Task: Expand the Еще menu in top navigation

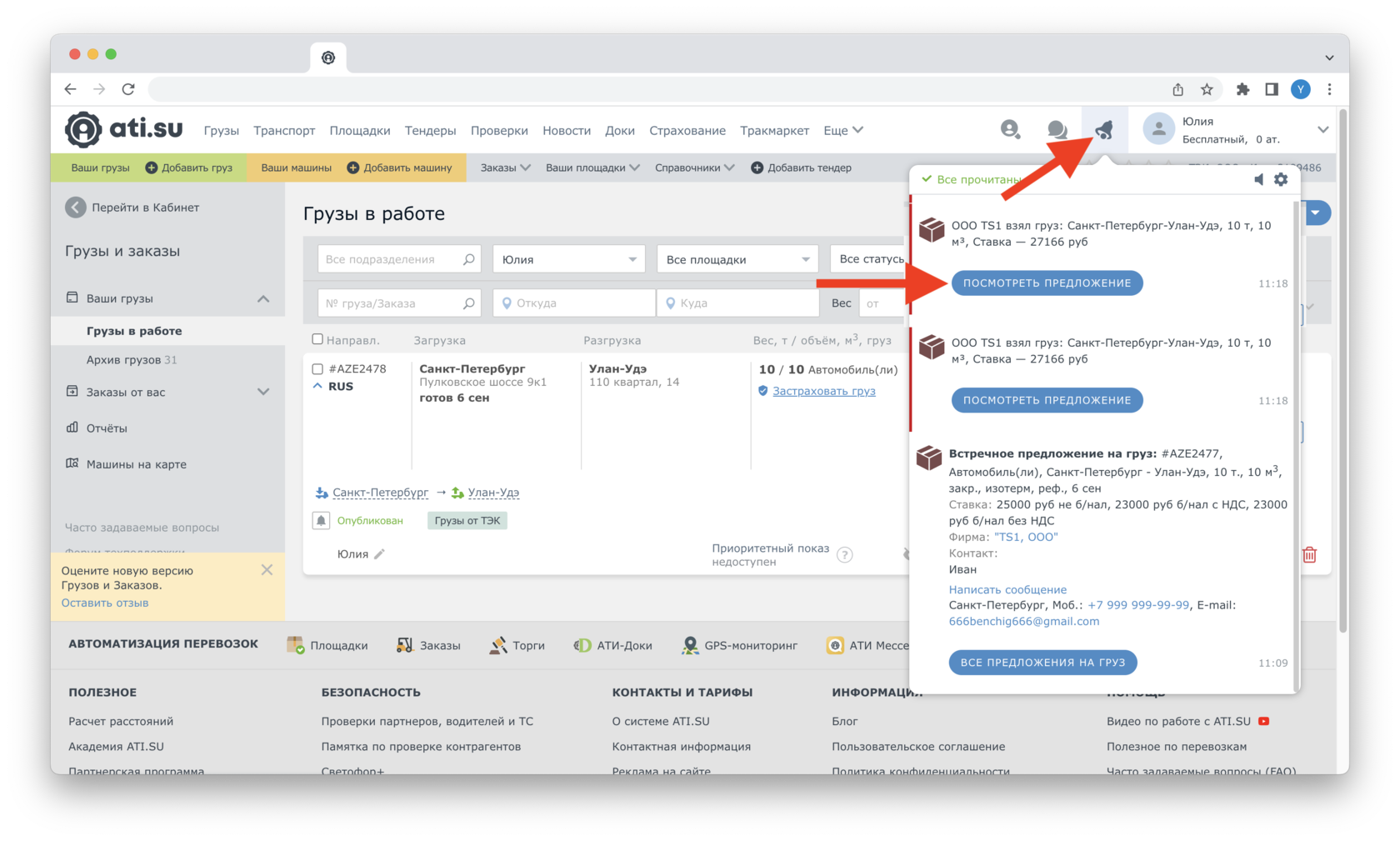Action: 843,130
